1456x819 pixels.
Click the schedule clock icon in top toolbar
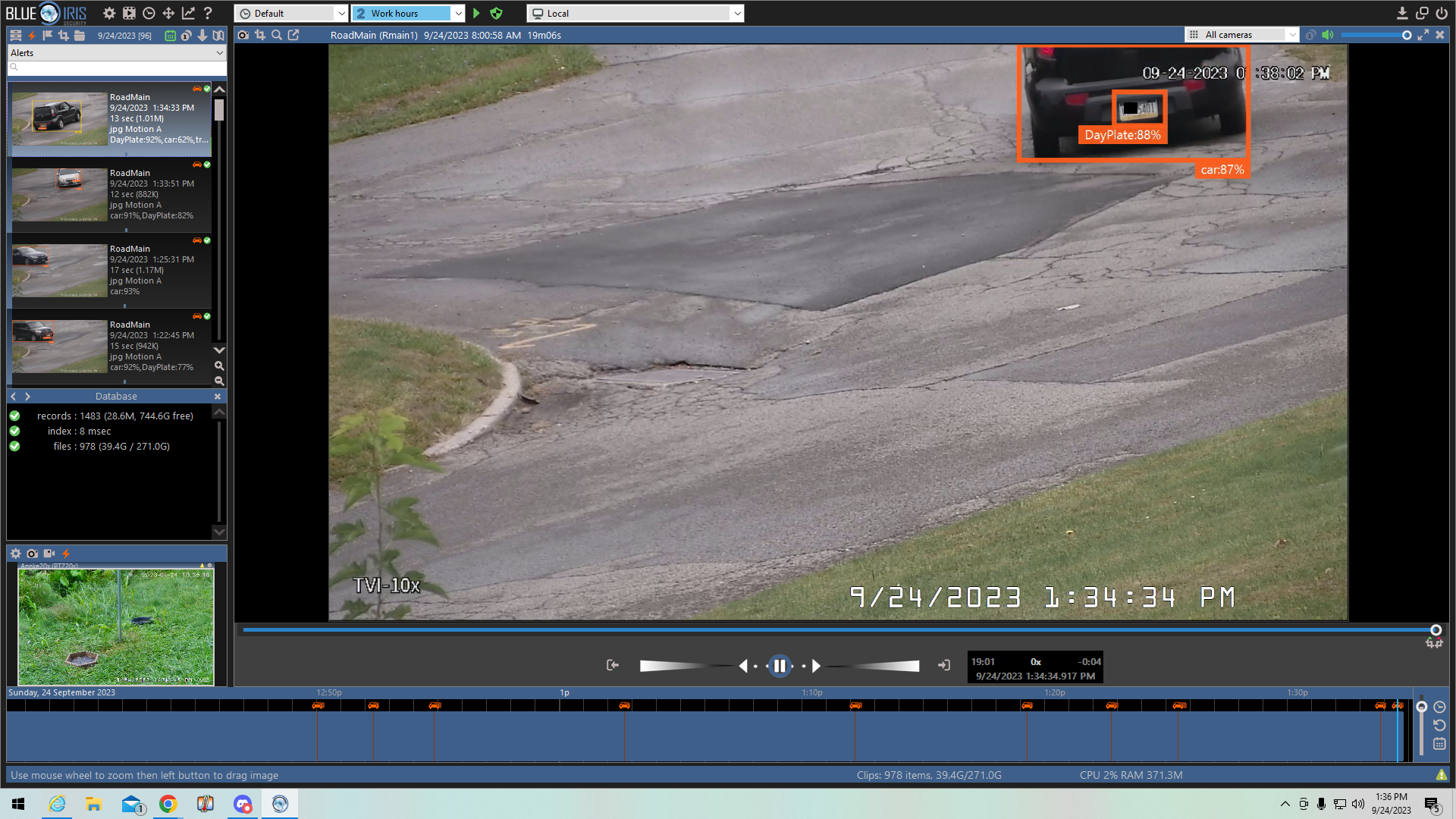pos(149,13)
